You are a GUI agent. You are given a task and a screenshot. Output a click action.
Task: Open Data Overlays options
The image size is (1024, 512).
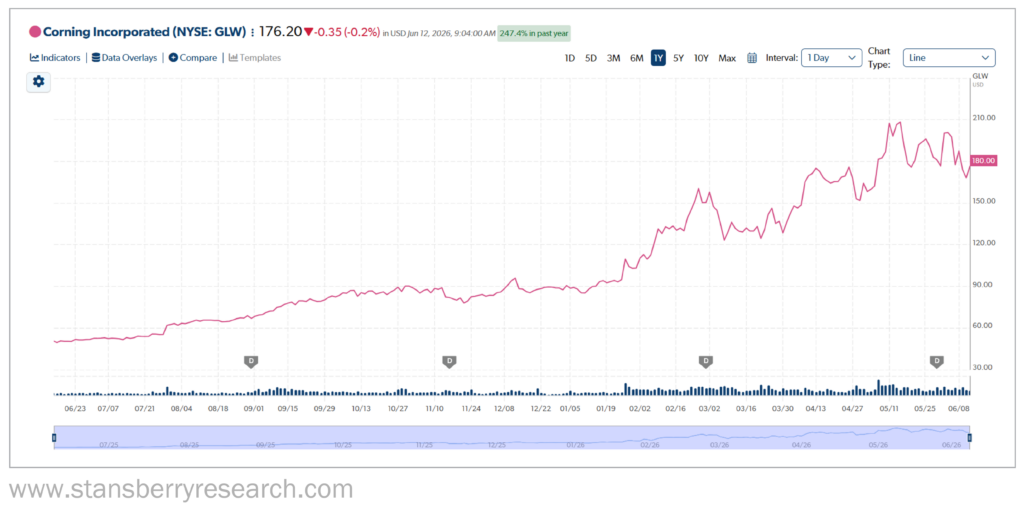(x=124, y=57)
